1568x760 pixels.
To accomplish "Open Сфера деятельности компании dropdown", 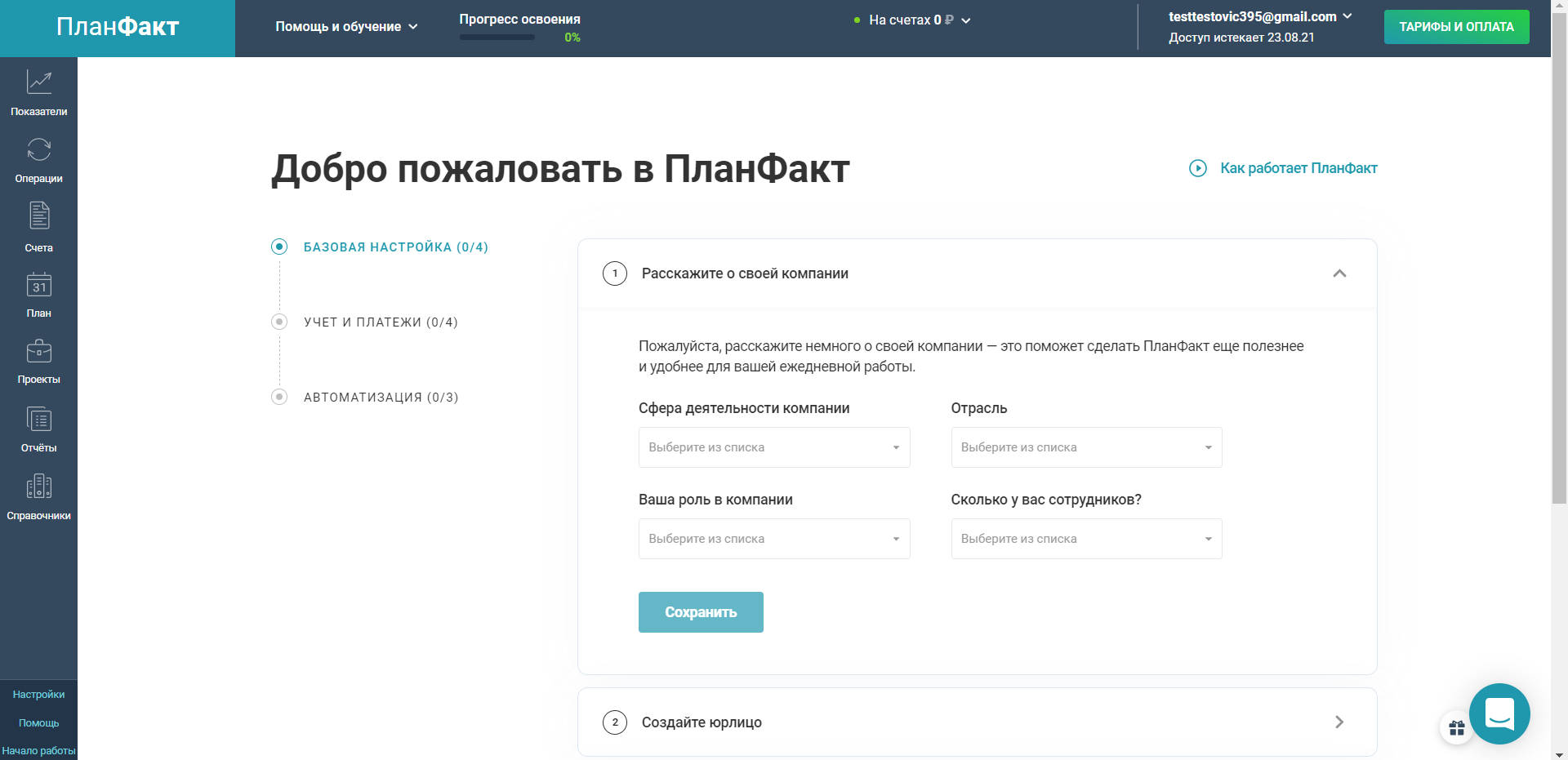I will (x=774, y=447).
